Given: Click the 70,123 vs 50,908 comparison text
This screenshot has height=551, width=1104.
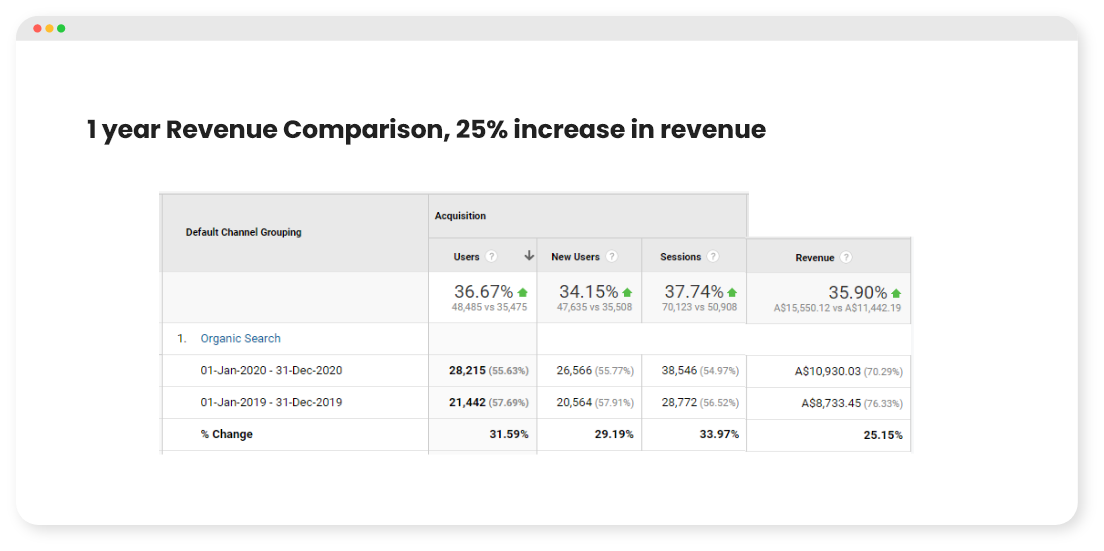Looking at the screenshot, I should 700,308.
